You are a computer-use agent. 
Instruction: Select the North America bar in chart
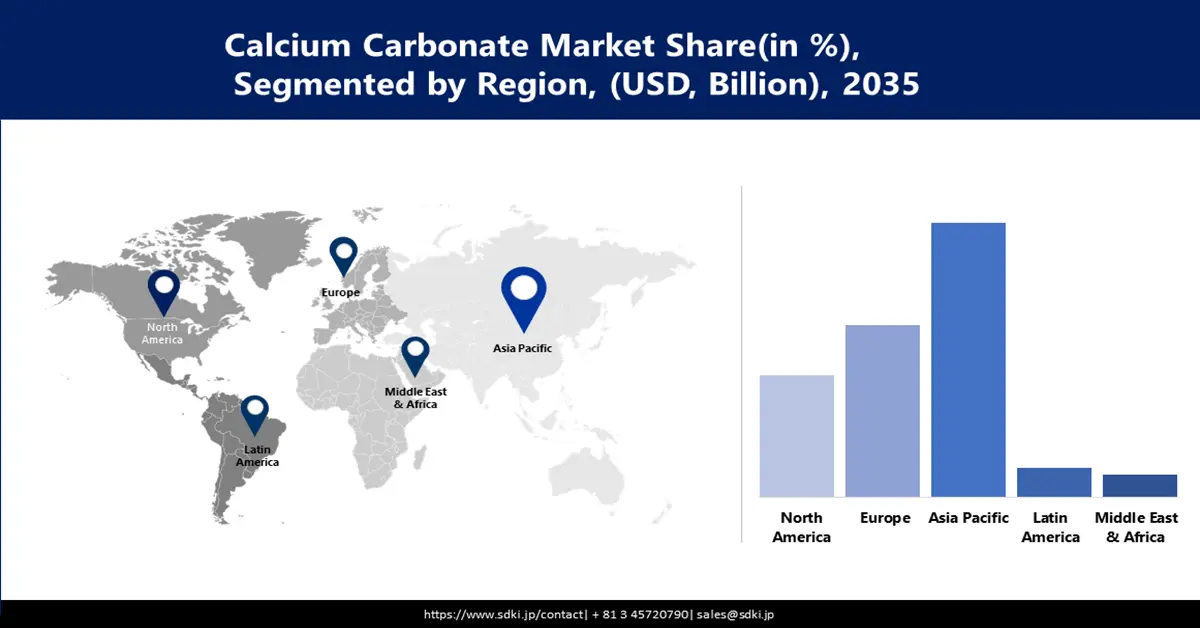point(797,436)
